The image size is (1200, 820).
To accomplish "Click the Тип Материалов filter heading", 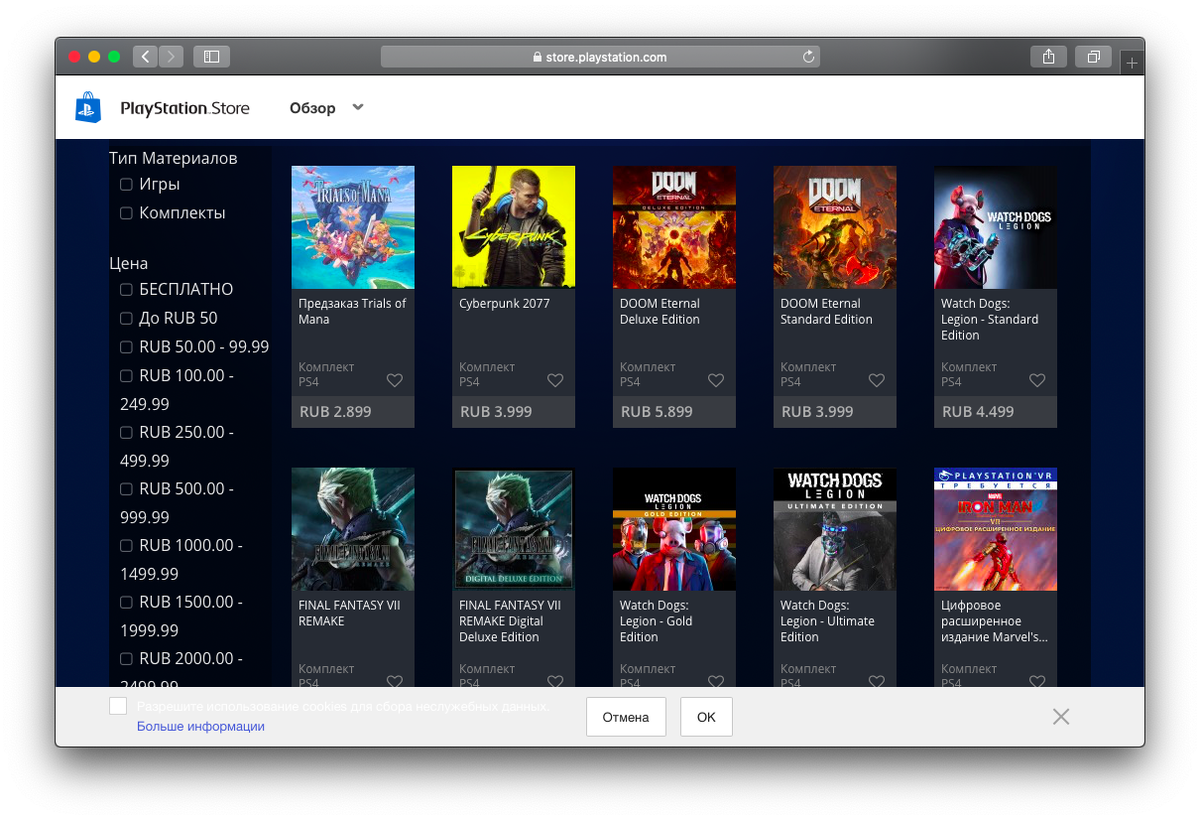I will click(x=173, y=158).
